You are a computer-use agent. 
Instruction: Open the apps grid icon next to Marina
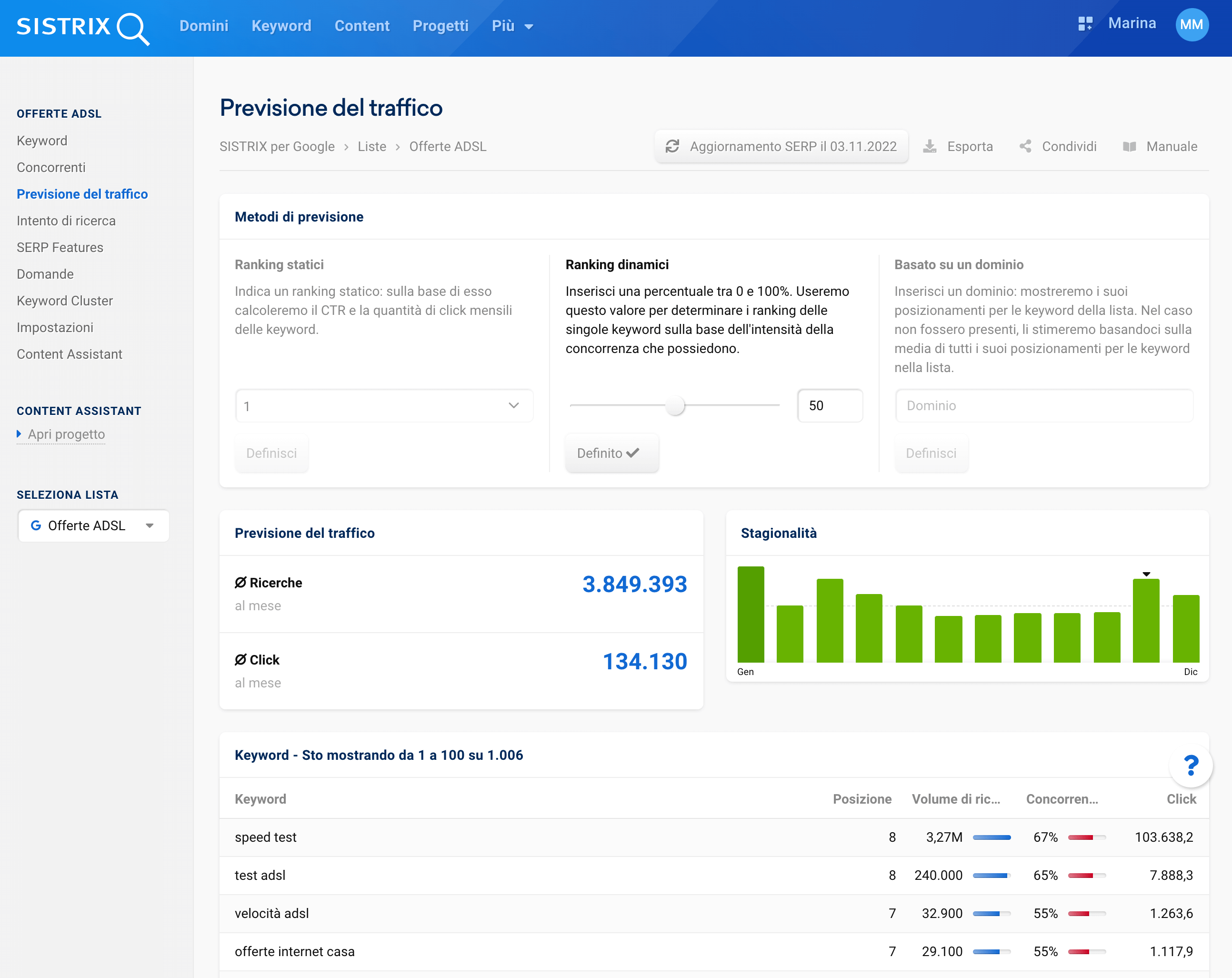pyautogui.click(x=1084, y=24)
